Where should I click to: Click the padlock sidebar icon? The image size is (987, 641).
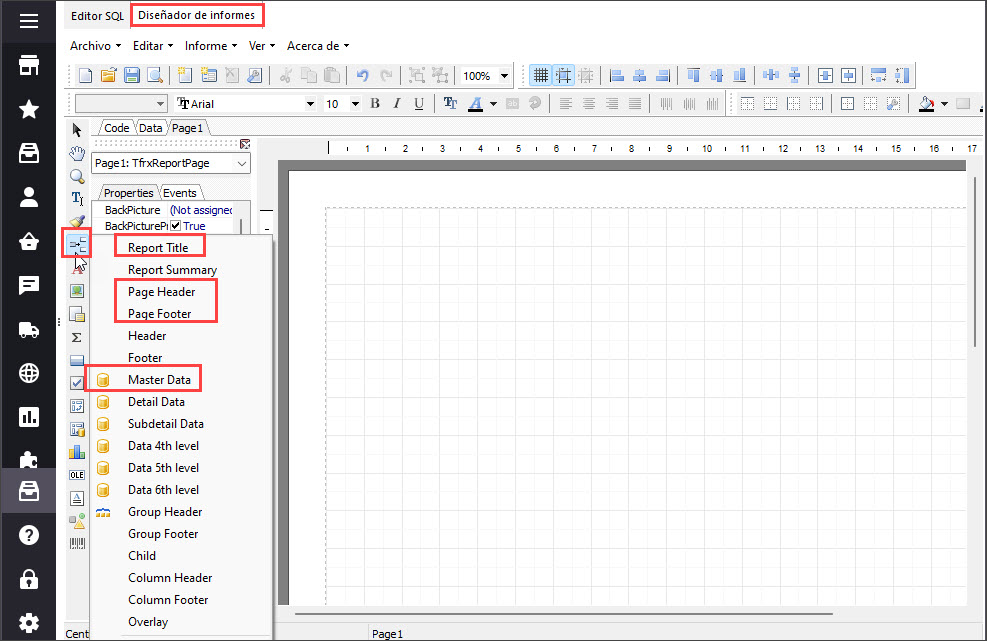coord(28,579)
